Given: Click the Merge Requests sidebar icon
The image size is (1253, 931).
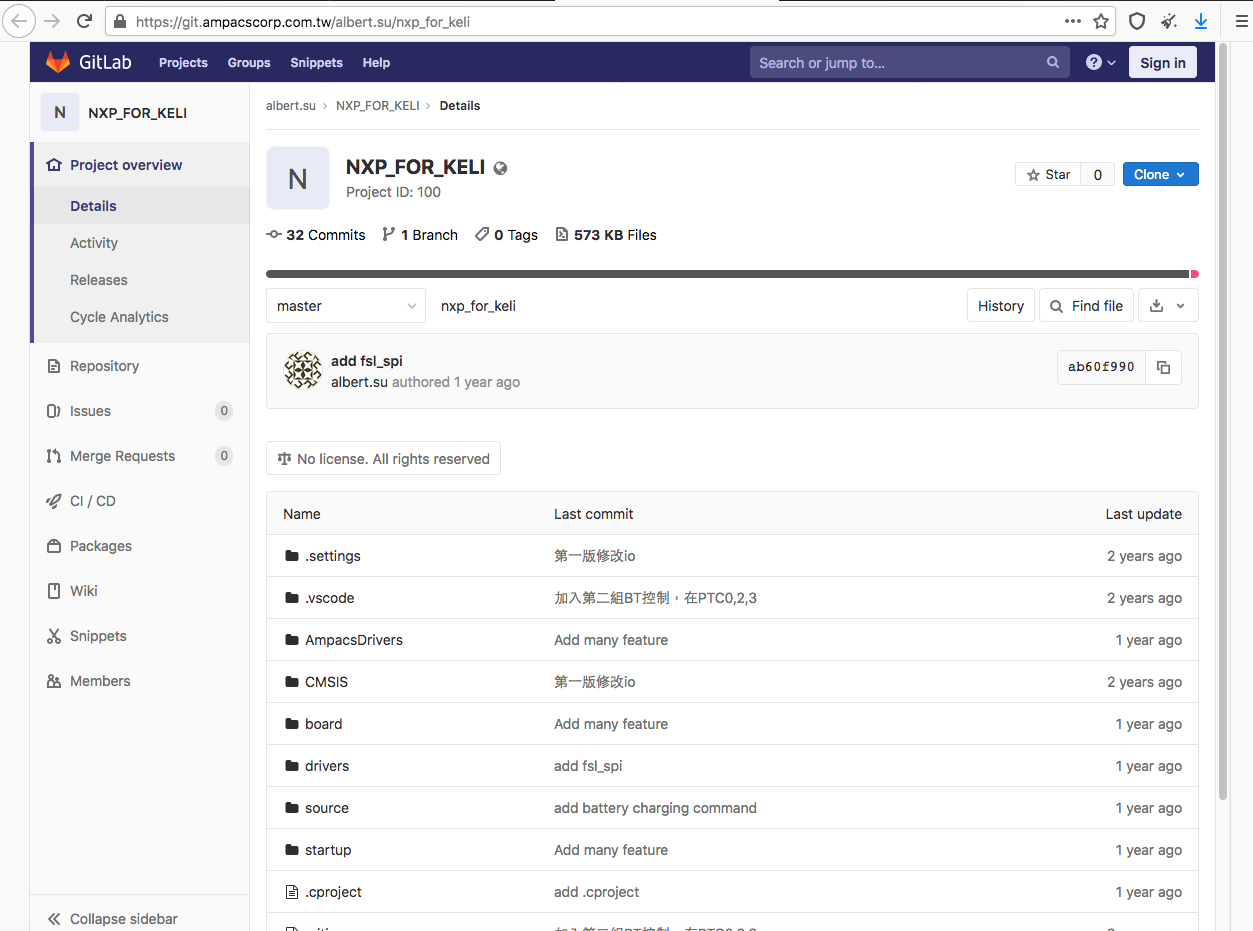Looking at the screenshot, I should click(54, 456).
